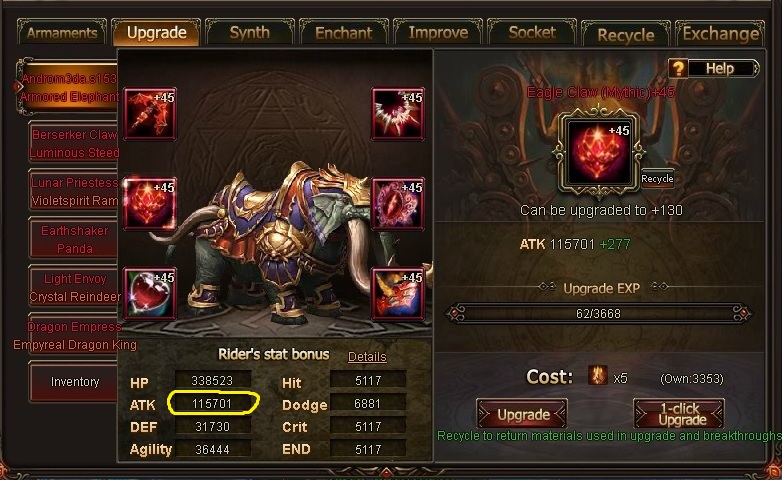Viewport: 782px width, 480px height.
Task: Select the spiked wings armament slot
Action: pyautogui.click(x=397, y=114)
